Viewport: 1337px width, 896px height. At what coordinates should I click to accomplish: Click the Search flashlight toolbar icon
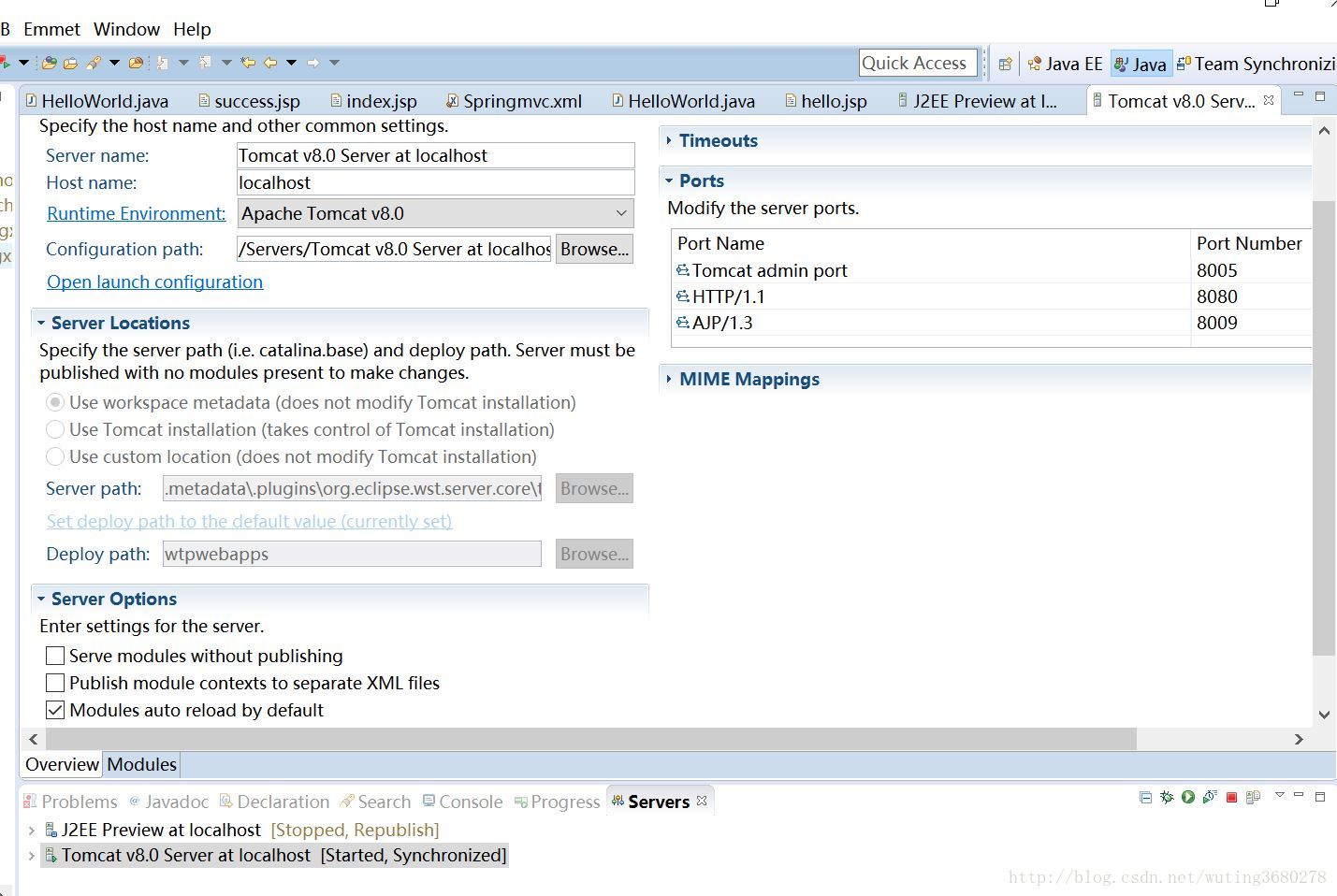coord(94,63)
